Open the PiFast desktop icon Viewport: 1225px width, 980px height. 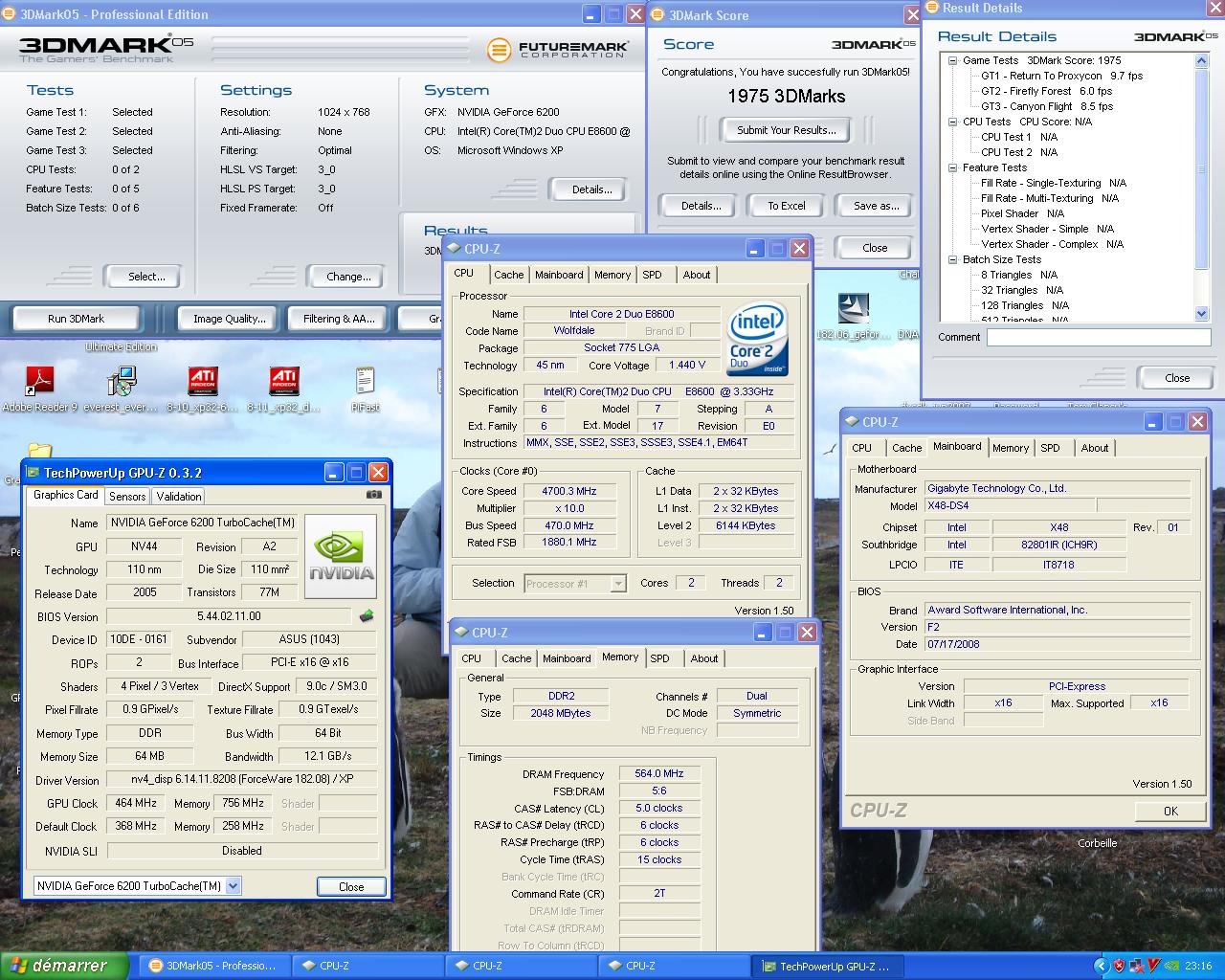pos(365,389)
